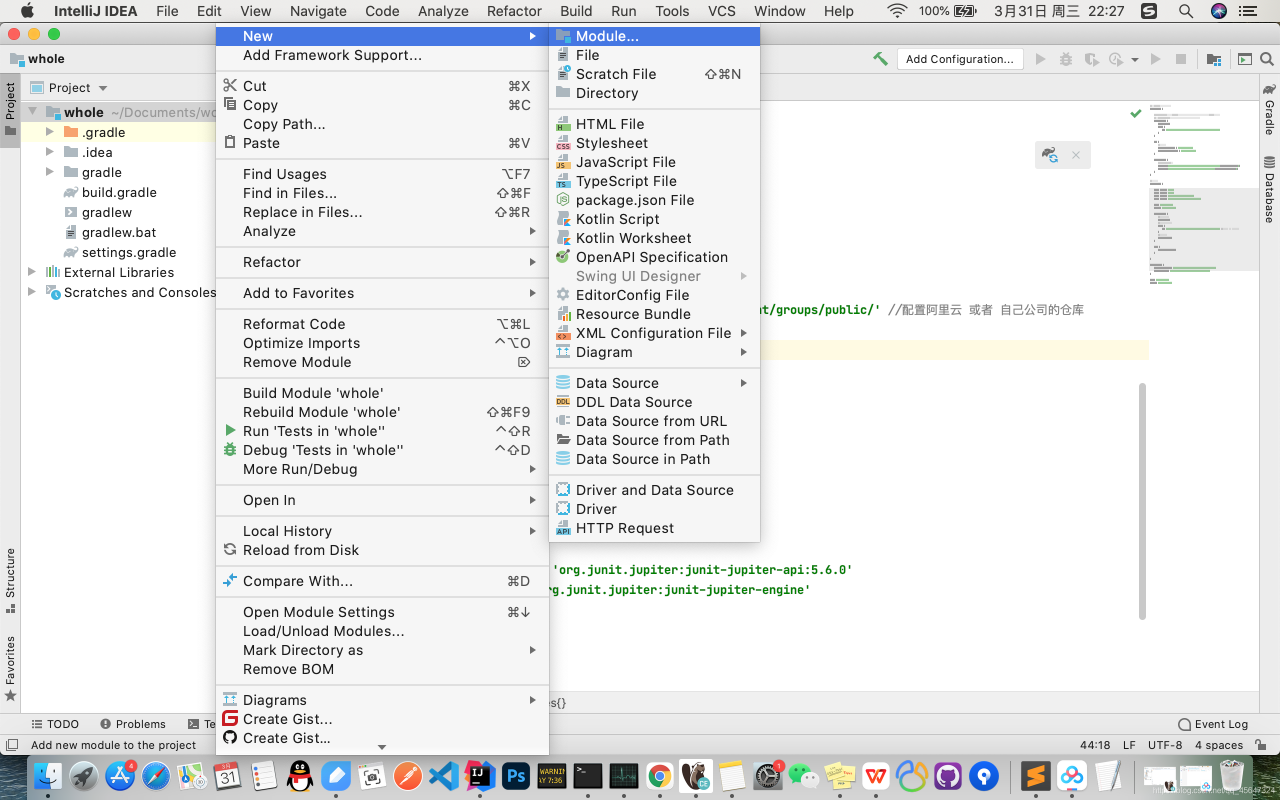Select Reformat Code in the context menu
Viewport: 1280px width, 800px height.
382,324
